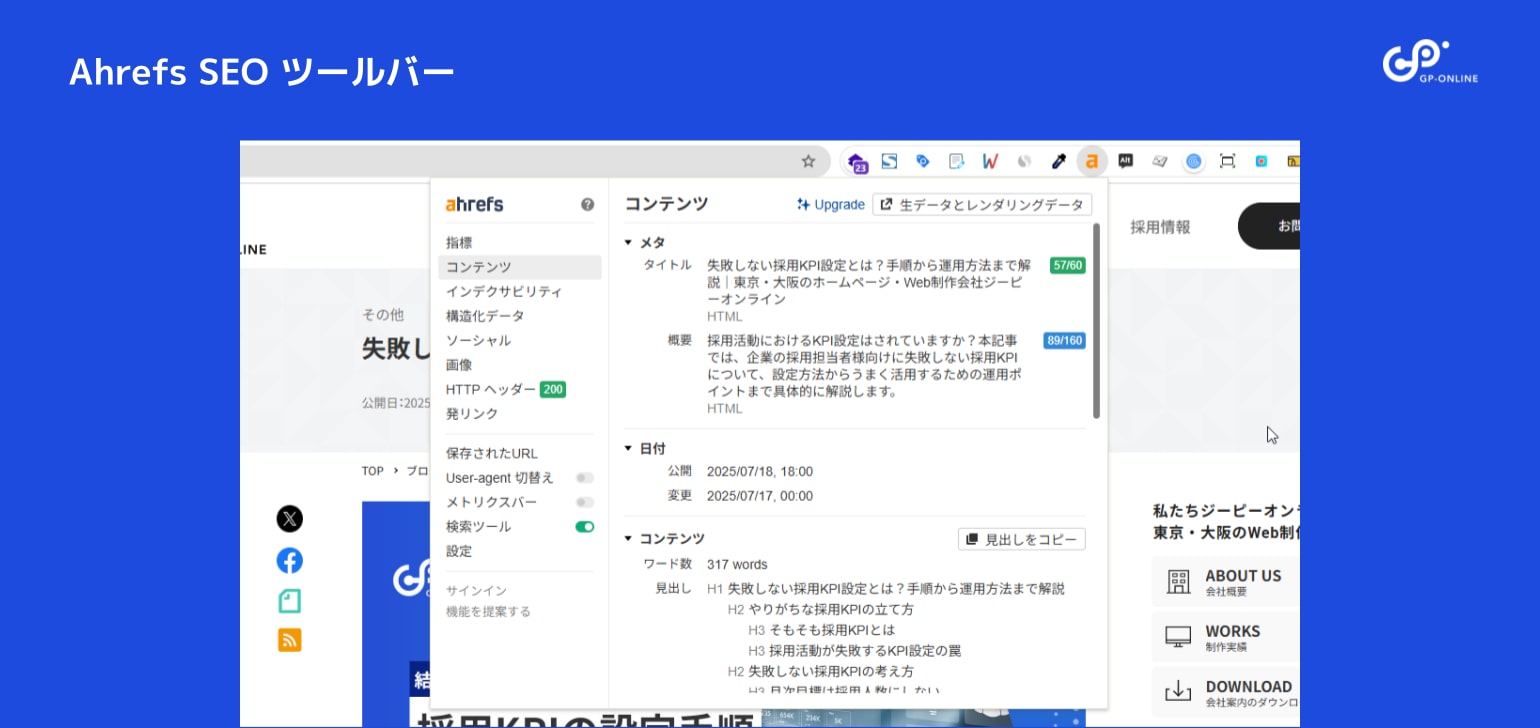1540x728 pixels.
Task: Click H2 失敗しない採用KPIの考え方 heading
Action: (820, 671)
